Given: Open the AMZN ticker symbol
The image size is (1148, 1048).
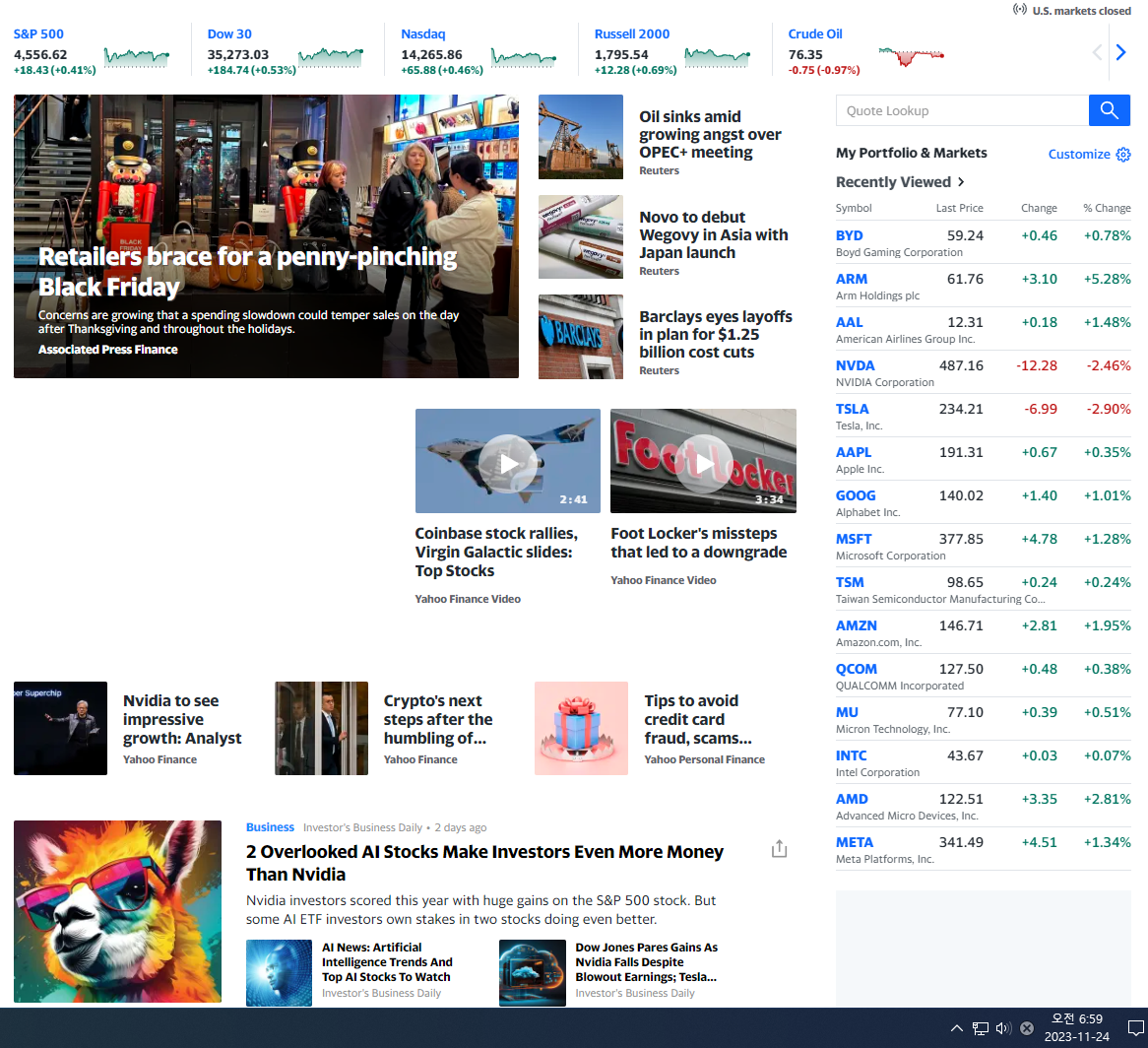Looking at the screenshot, I should [857, 625].
